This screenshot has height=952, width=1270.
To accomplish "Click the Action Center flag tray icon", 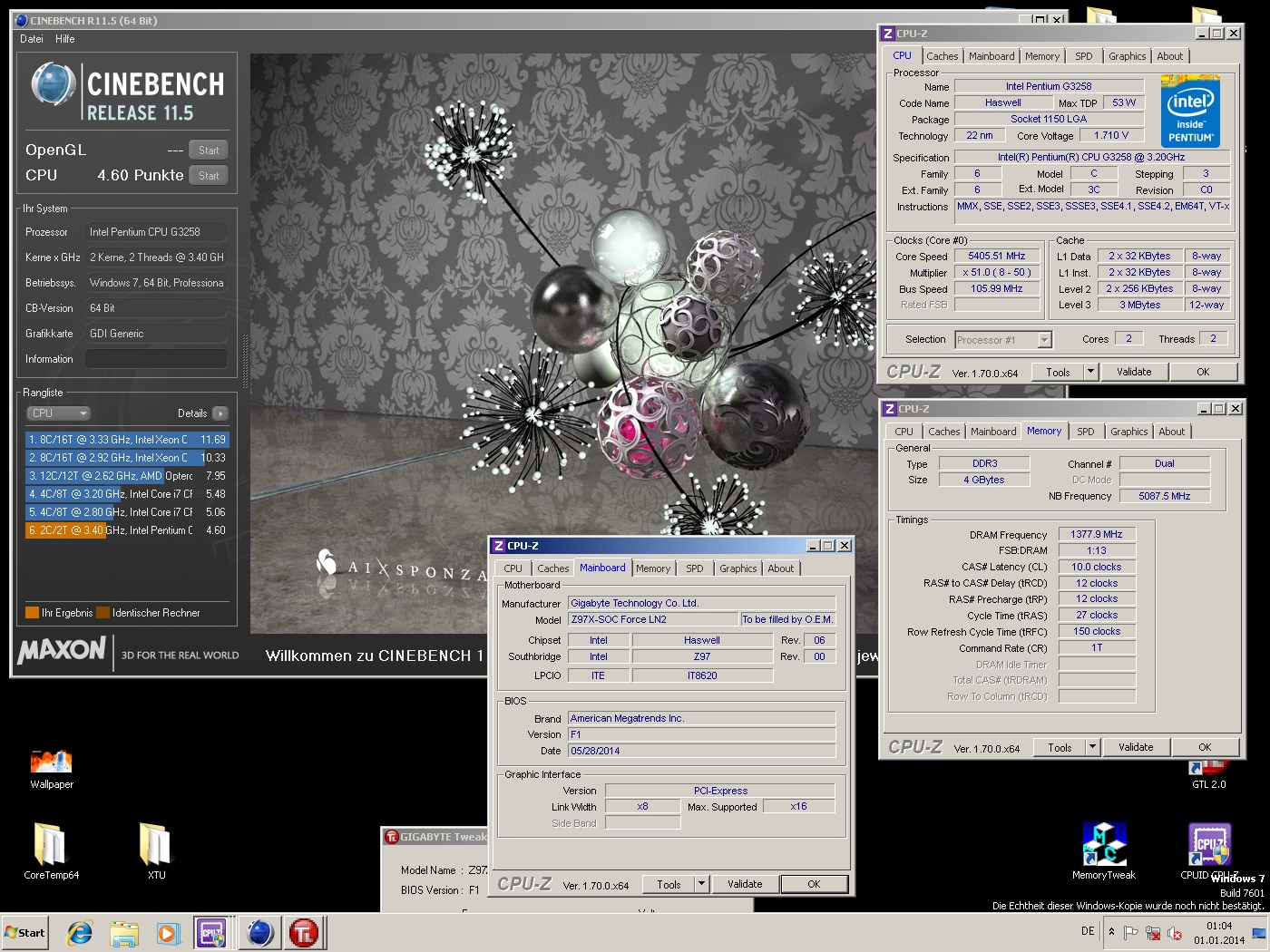I will point(1131,932).
